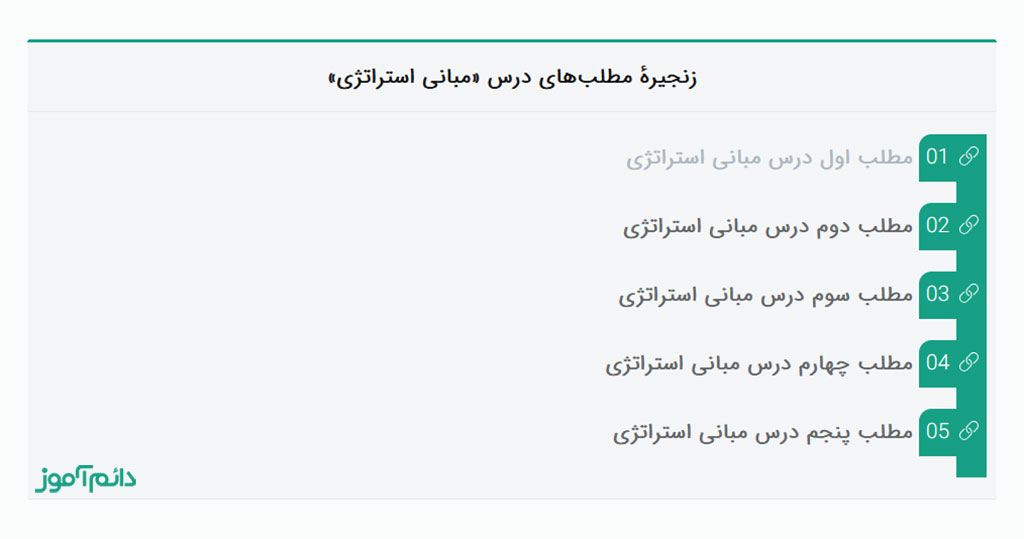Click the chain link icon beside 02

(x=968, y=226)
